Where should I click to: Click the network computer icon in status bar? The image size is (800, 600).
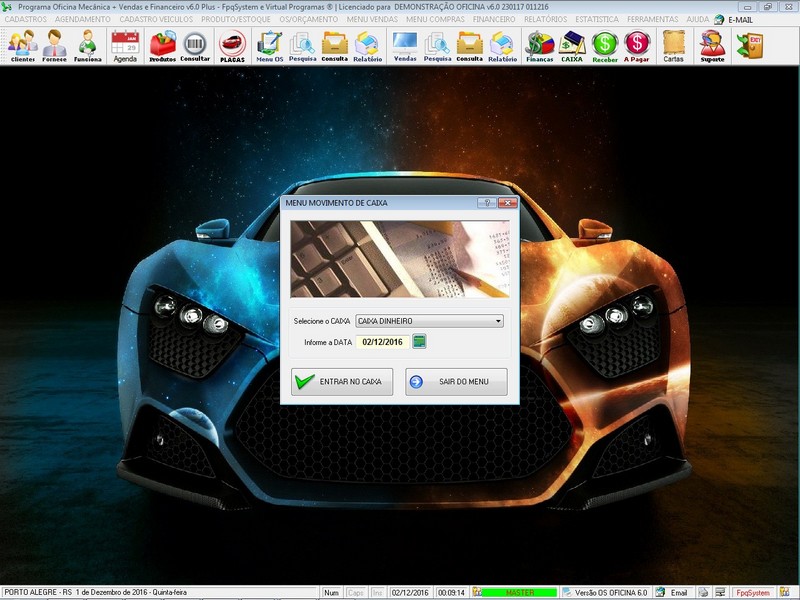click(x=720, y=592)
